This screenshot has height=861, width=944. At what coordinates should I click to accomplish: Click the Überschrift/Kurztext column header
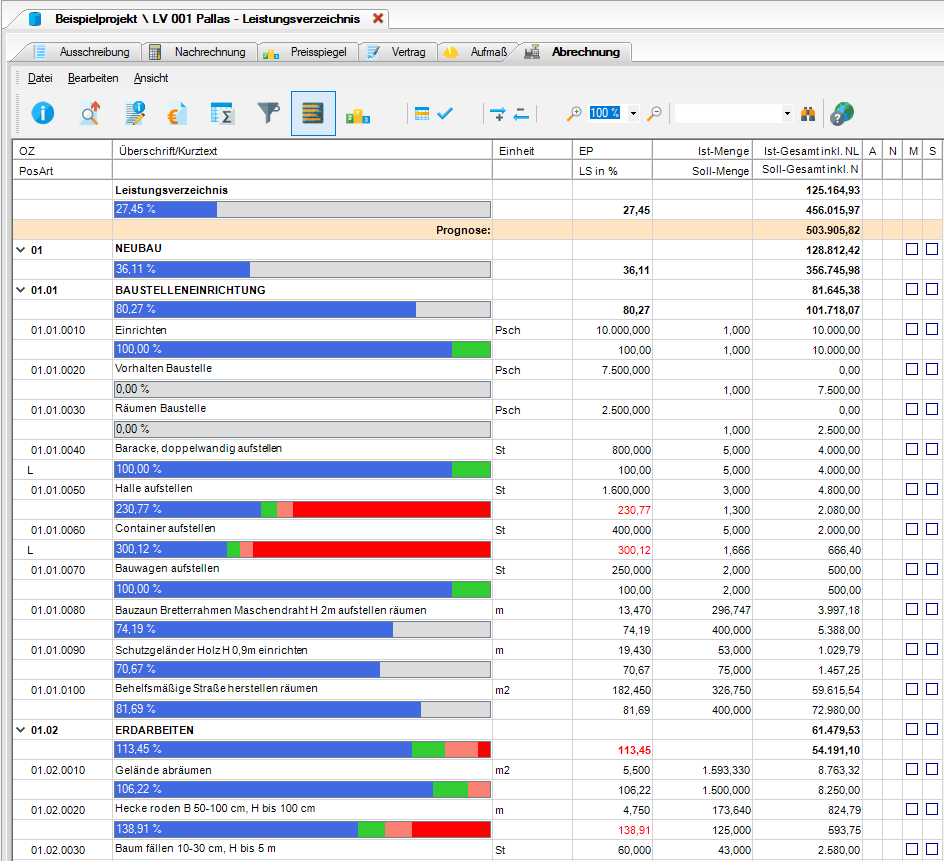[302, 151]
